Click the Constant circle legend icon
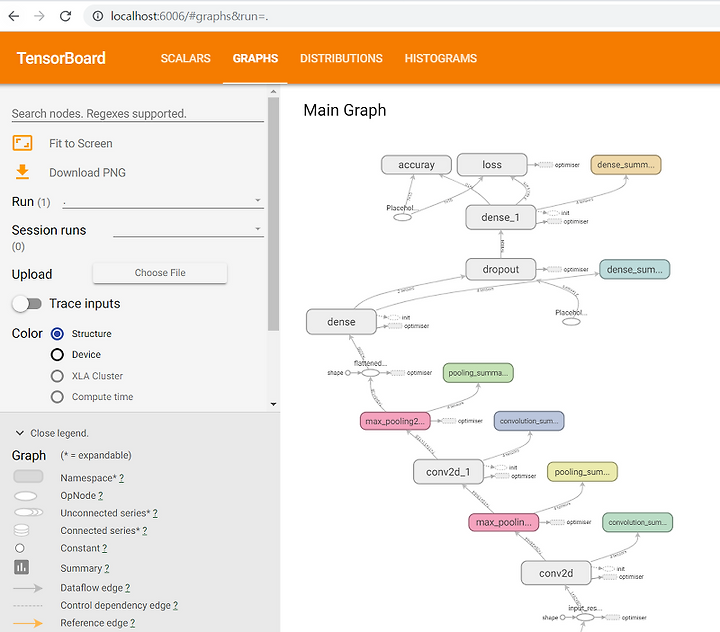The width and height of the screenshot is (720, 632). click(20, 548)
